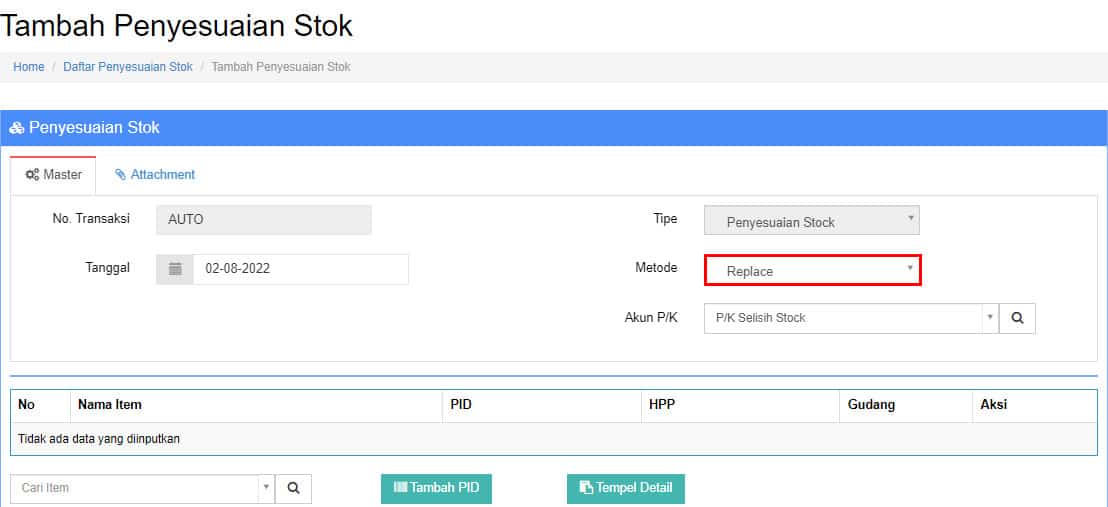
Task: Open the Akun P/K Selisih Stock dropdown
Action: click(x=851, y=318)
